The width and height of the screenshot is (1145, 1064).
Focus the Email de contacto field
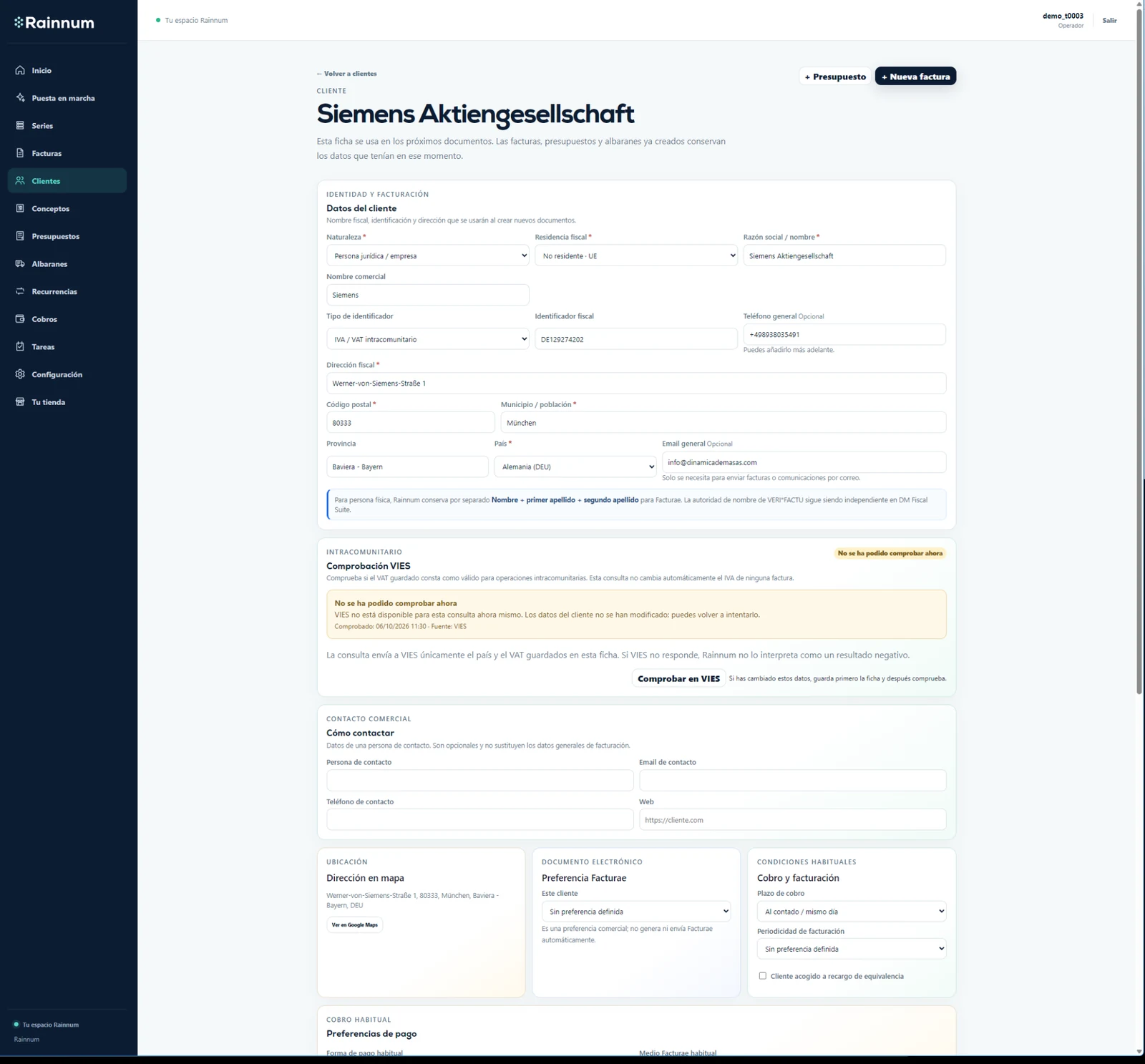pyautogui.click(x=792, y=780)
